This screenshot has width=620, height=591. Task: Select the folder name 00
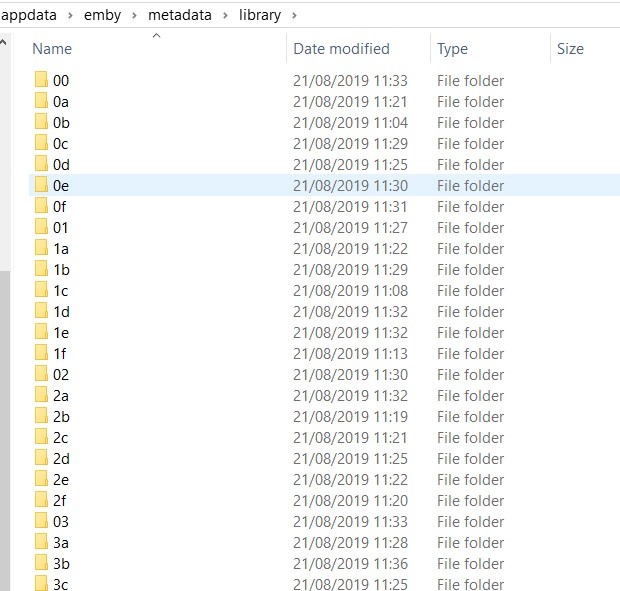click(61, 81)
